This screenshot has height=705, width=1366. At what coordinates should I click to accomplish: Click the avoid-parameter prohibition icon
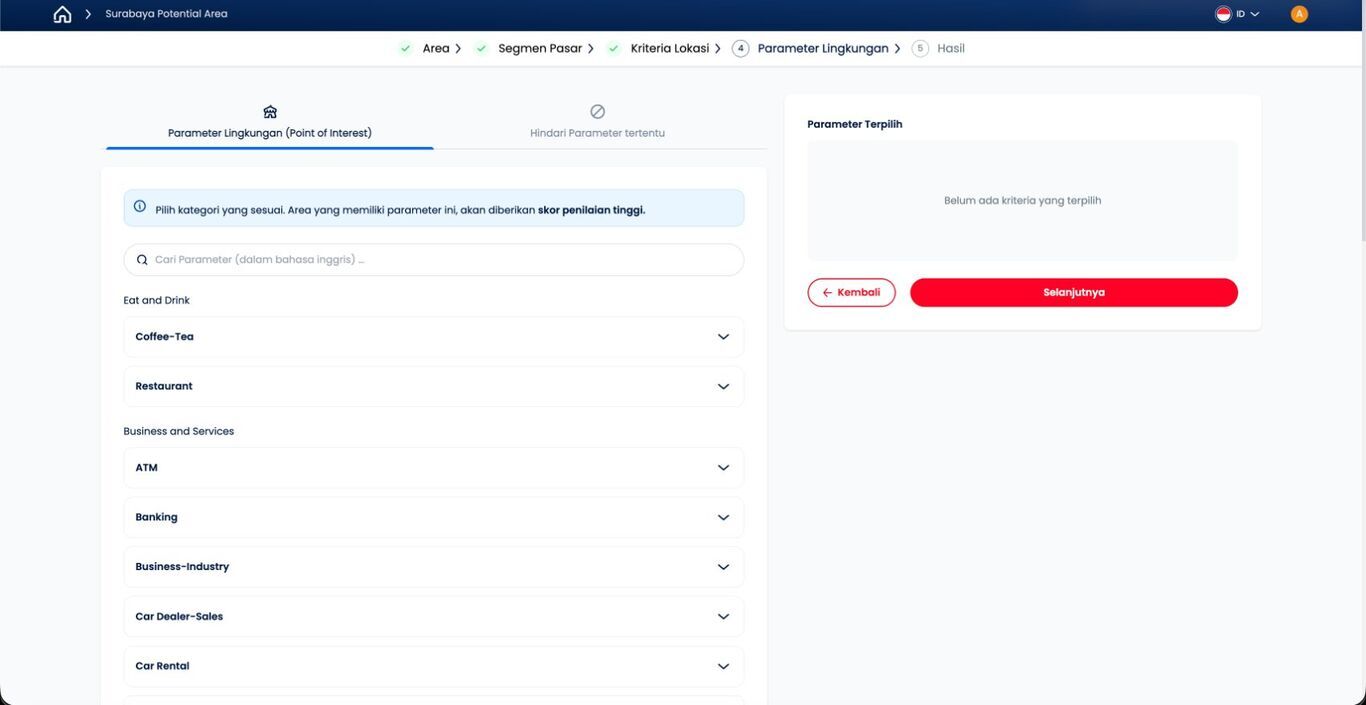598,112
